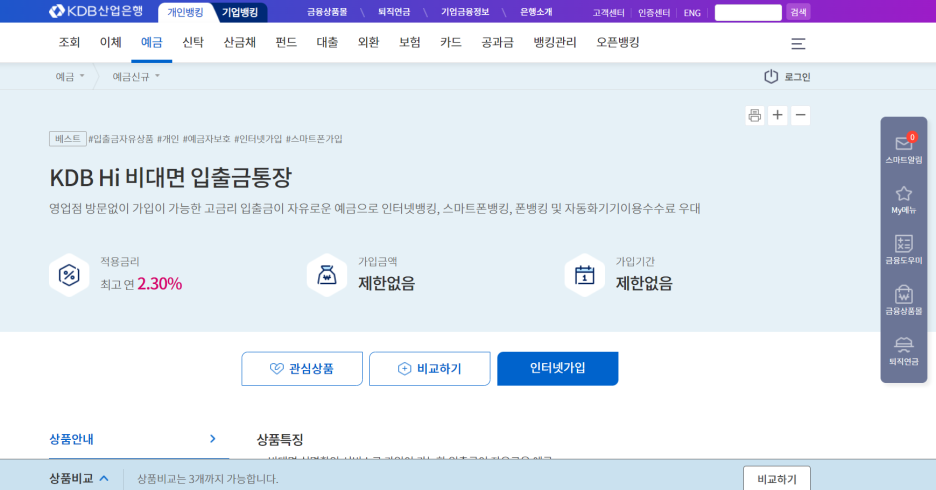The height and width of the screenshot is (490, 936).
Task: Click the 인터넷가입 button
Action: point(558,369)
